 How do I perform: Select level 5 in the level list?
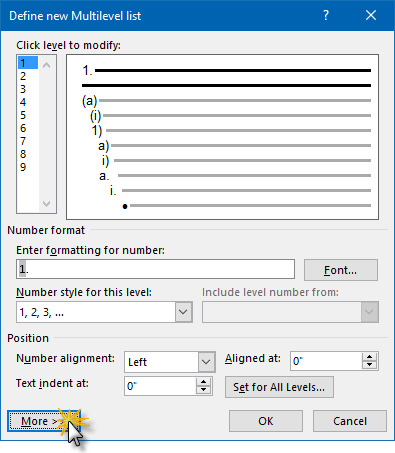(28, 115)
